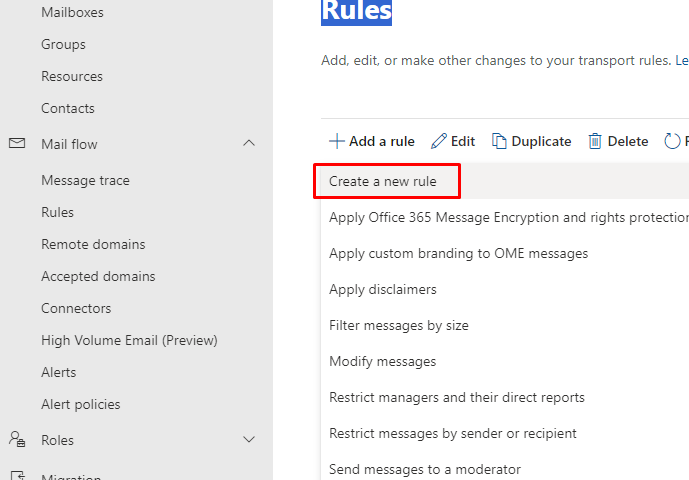Click the Duplicate copy icon
This screenshot has width=689, height=480.
pos(499,142)
